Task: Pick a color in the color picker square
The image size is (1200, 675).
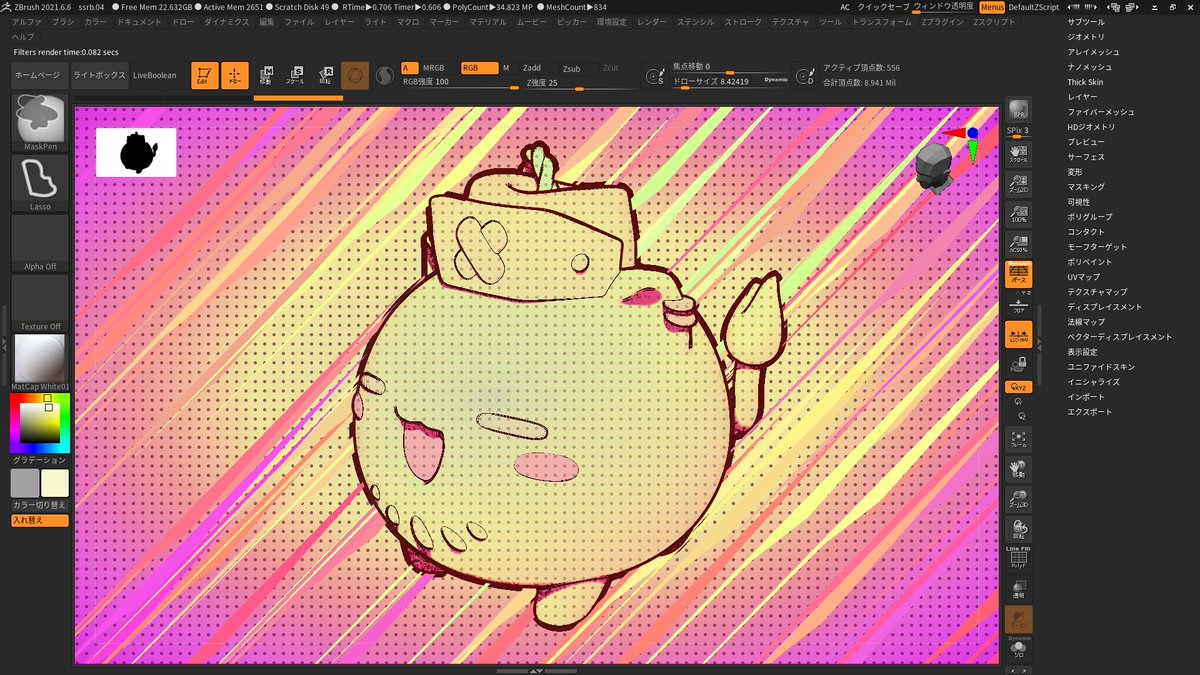Action: [x=40, y=423]
